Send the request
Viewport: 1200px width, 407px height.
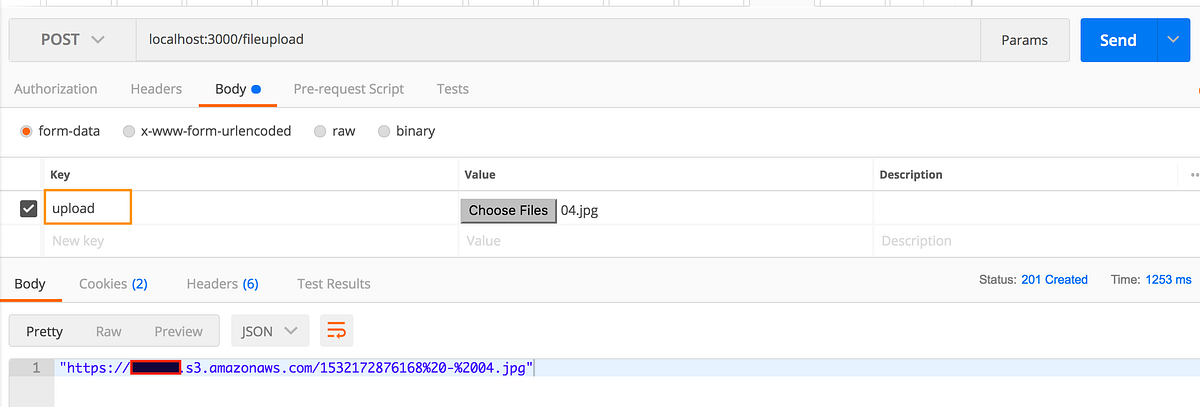1118,40
